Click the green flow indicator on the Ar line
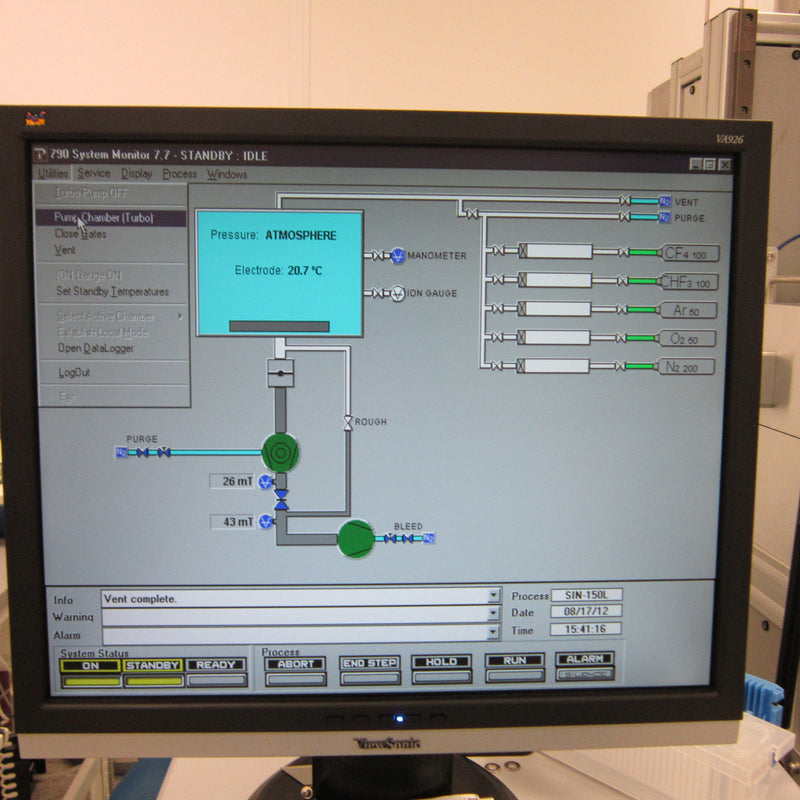 [x=639, y=309]
